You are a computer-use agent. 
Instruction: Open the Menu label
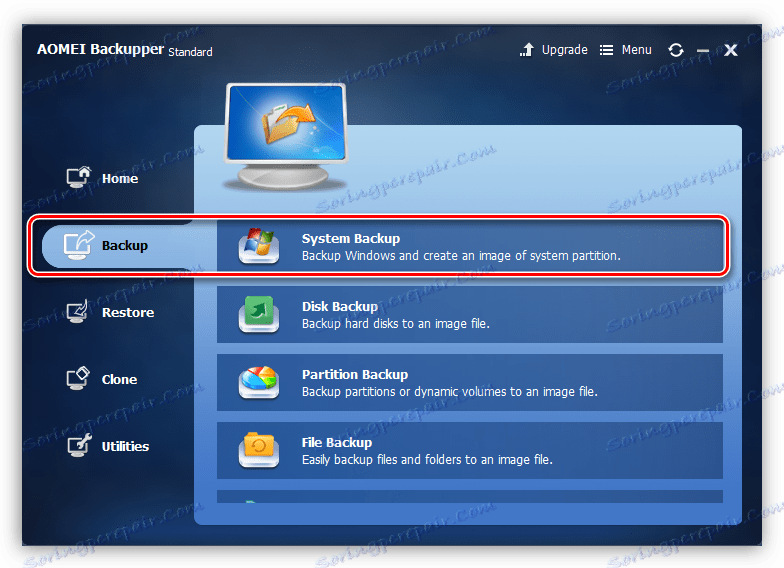636,50
